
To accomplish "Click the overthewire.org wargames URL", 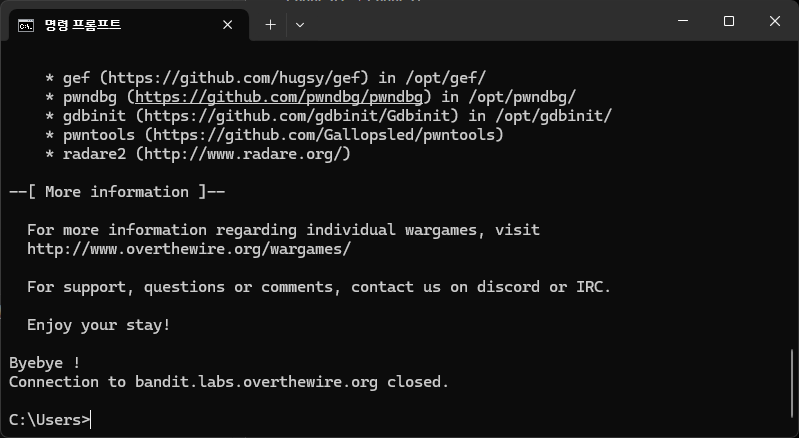I will click(x=189, y=249).
